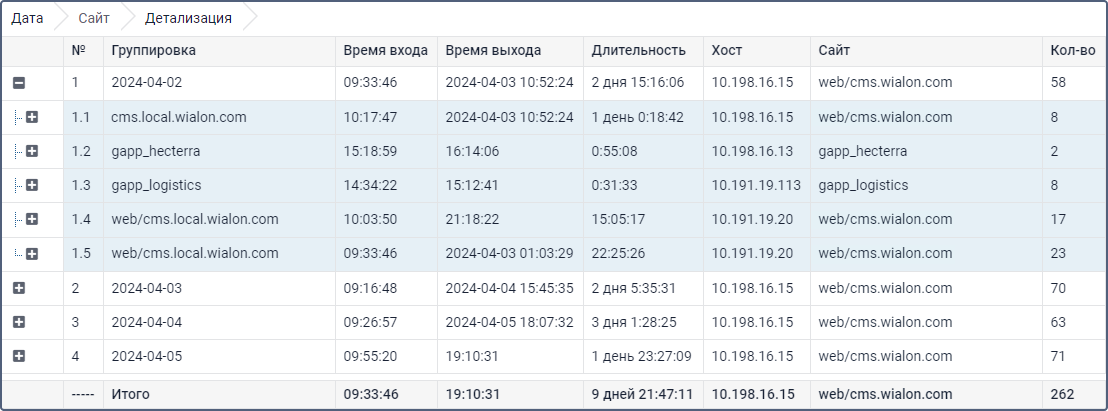The image size is (1108, 411).
Task: Select the gapp_logistics site cell
Action: pos(862,186)
